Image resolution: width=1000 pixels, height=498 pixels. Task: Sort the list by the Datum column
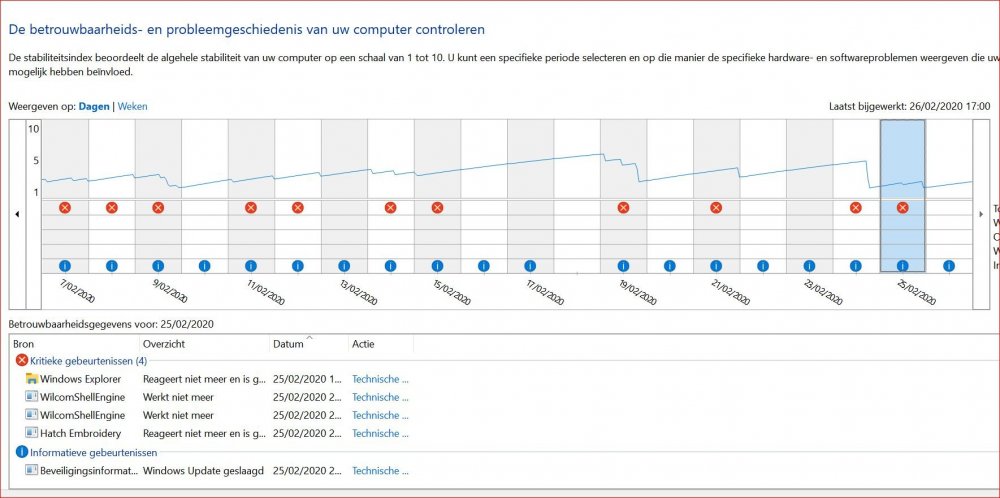(x=309, y=344)
